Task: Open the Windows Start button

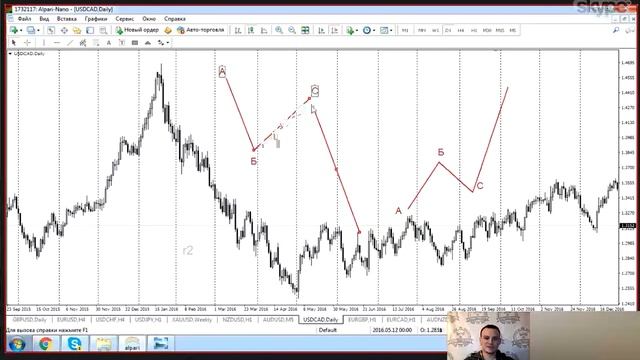Action: coord(16,344)
